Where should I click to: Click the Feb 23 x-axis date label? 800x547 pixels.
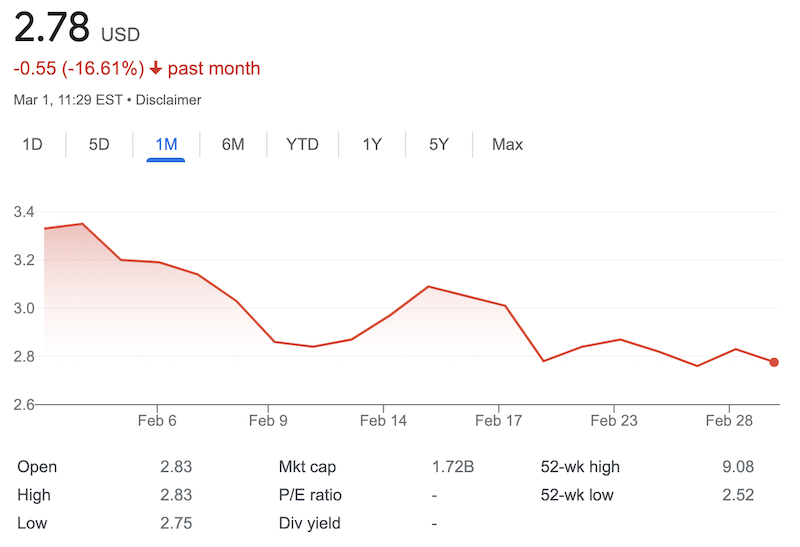coord(613,421)
